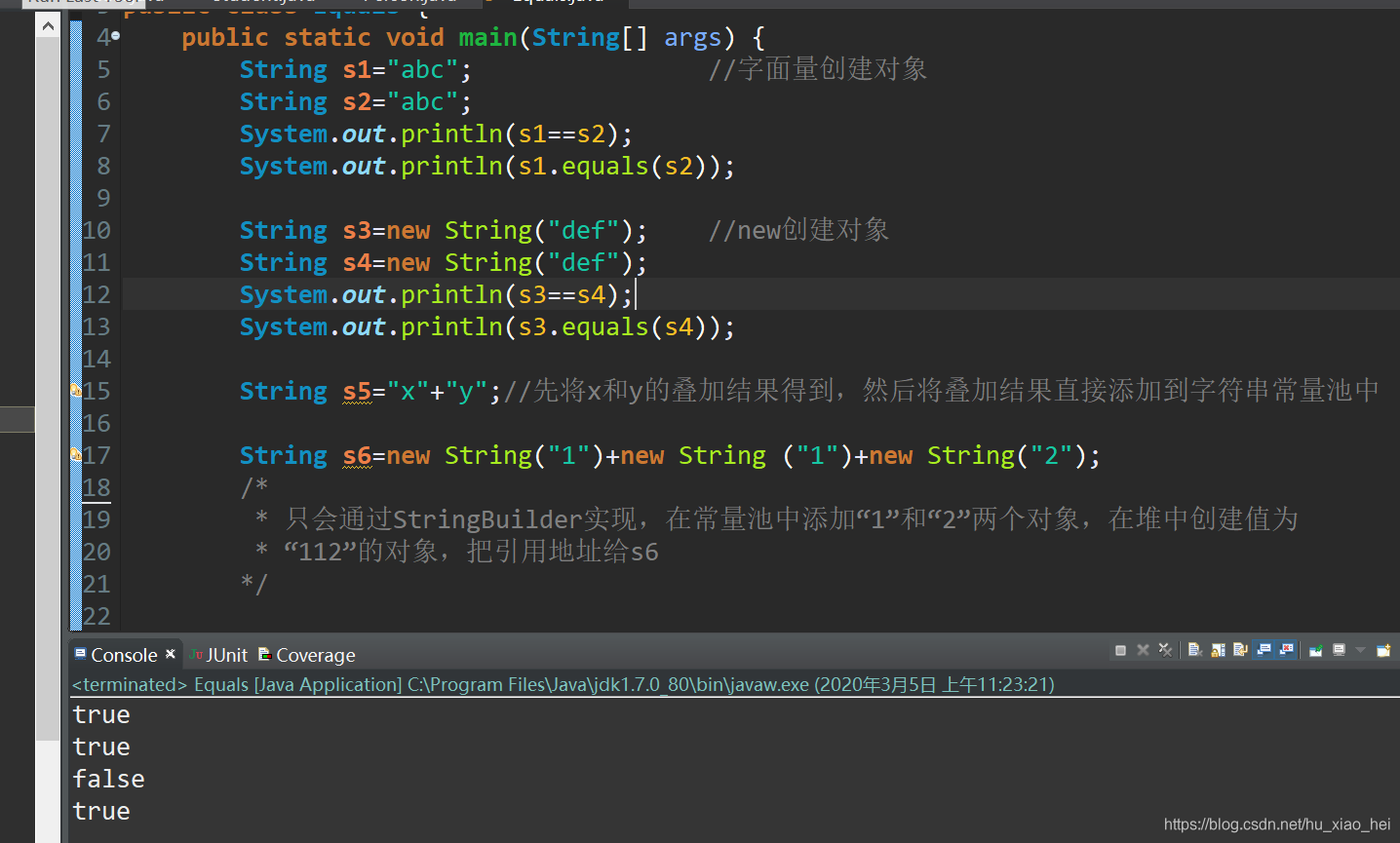The width and height of the screenshot is (1400, 843).
Task: Toggle Word Wrap in the Console
Action: (1240, 650)
